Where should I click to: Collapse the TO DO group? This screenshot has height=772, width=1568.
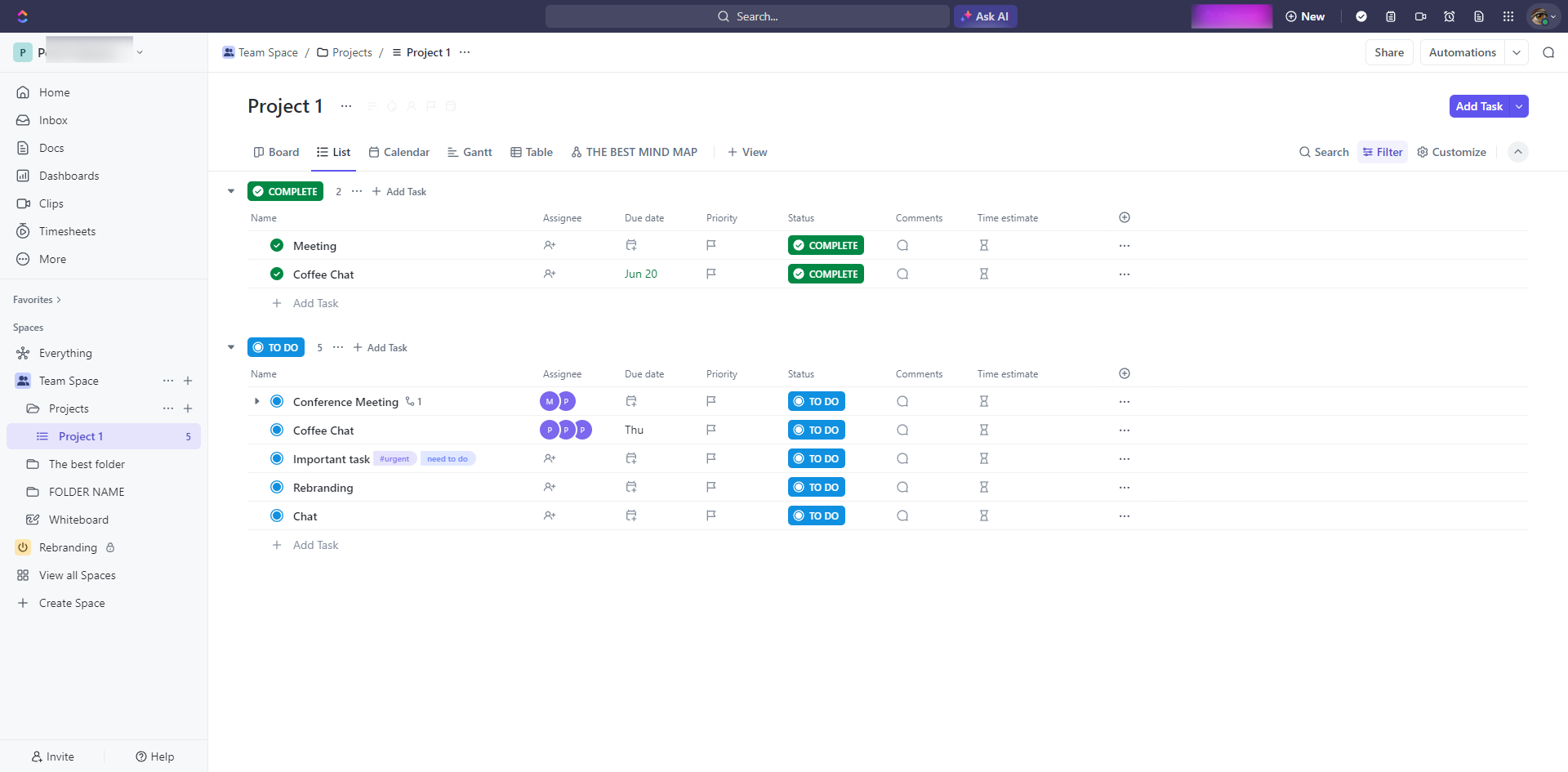pos(231,347)
